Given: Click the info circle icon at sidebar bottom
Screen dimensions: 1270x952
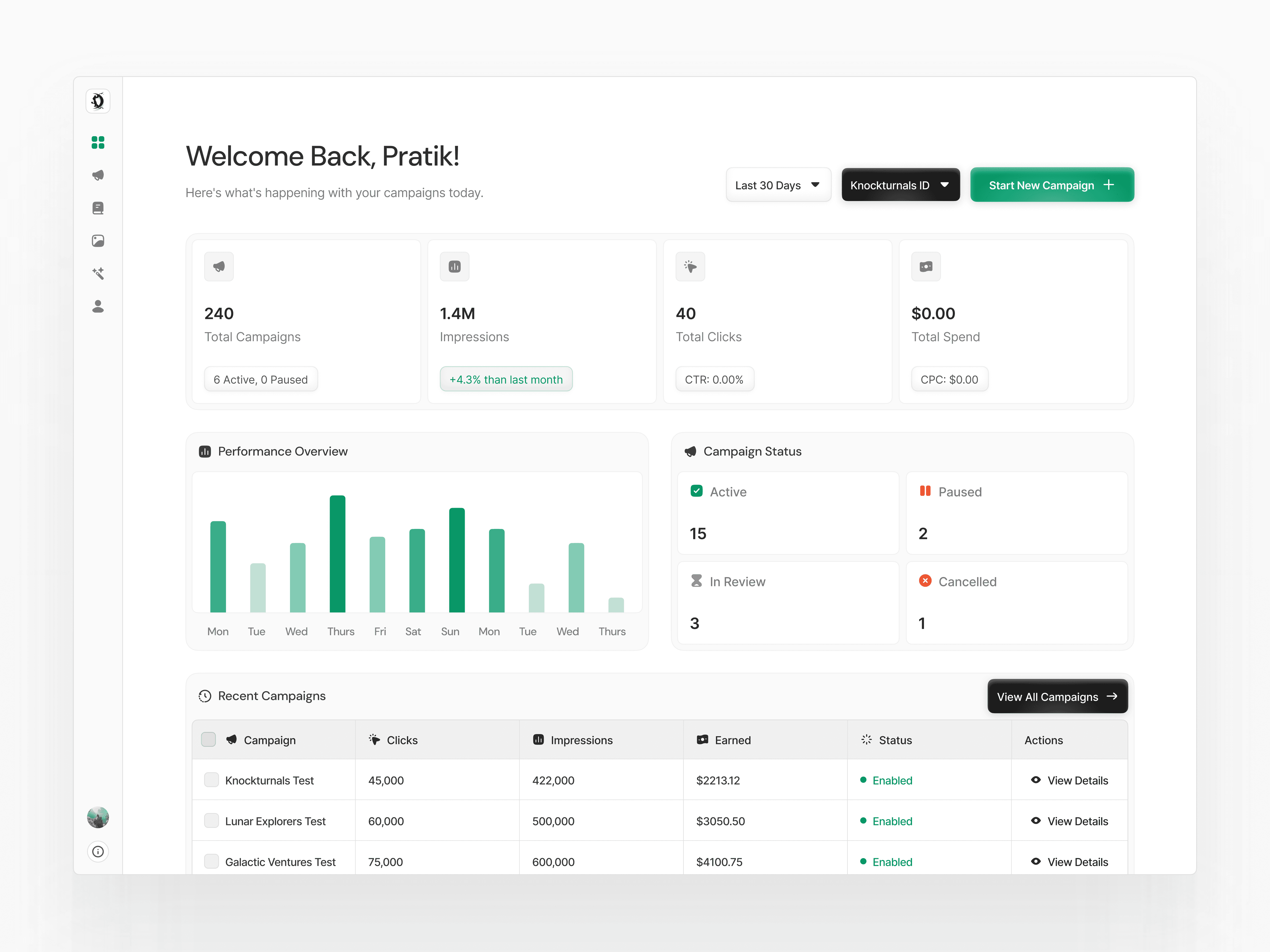Looking at the screenshot, I should click(x=98, y=852).
